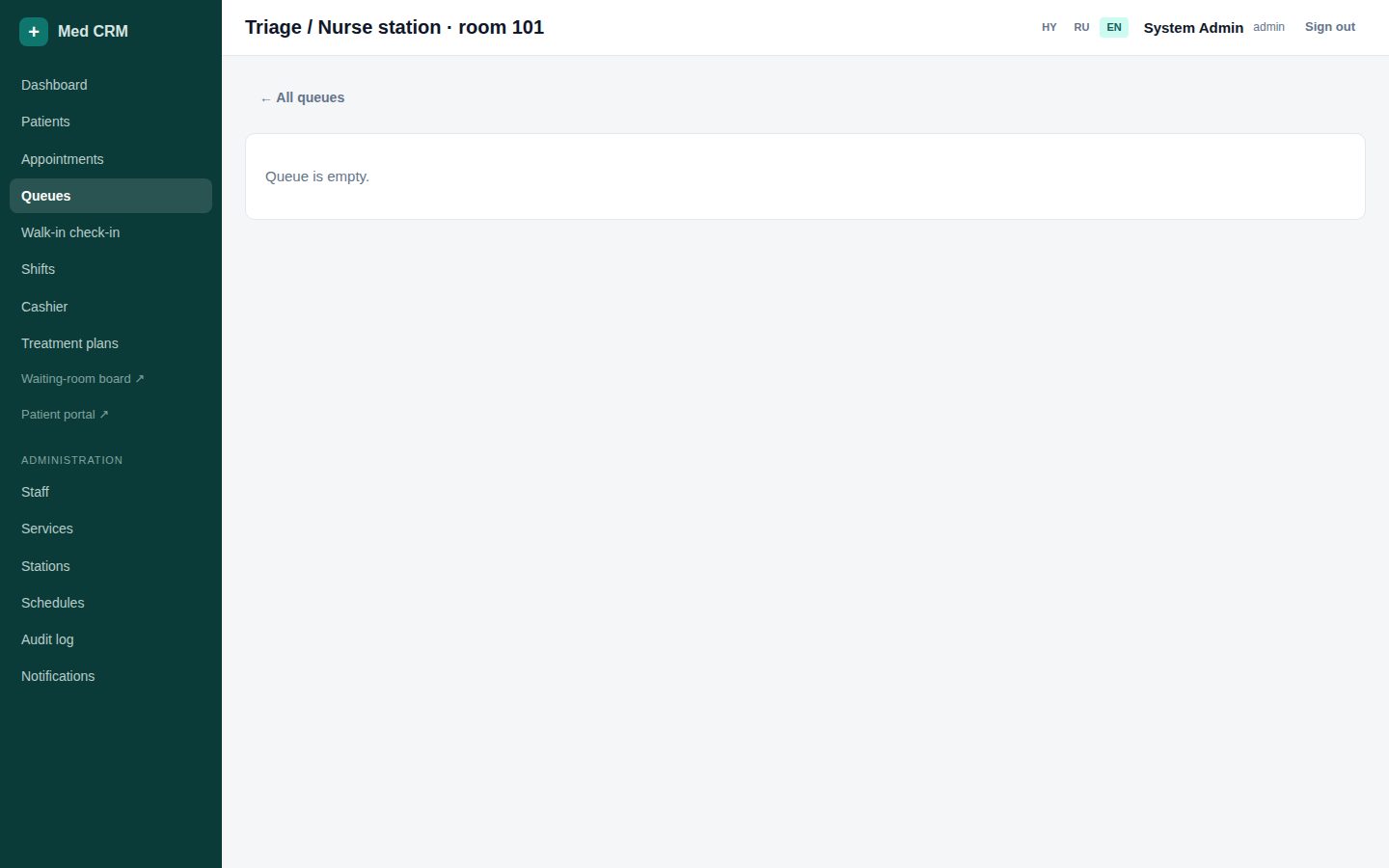Viewport: 1389px width, 868px height.
Task: Click the Med CRM plus logo icon
Action: [x=34, y=32]
